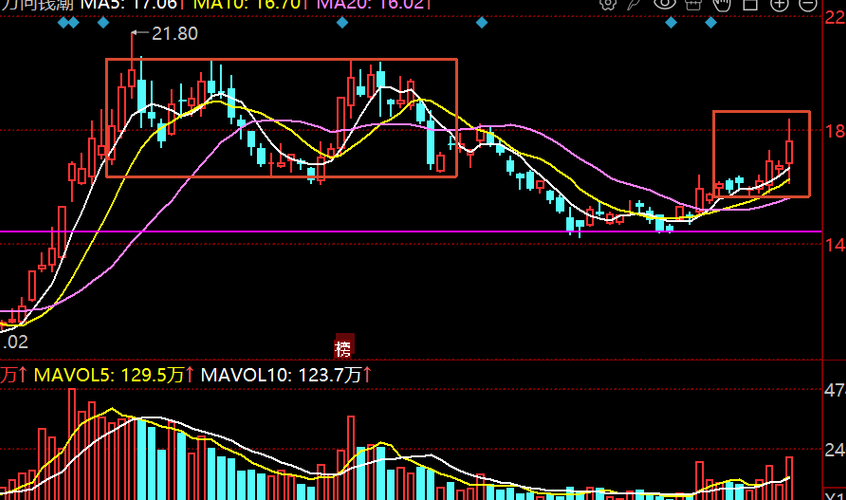846x500 pixels.
Task: Click blue diamond marker just left of 21.80 peak
Action: point(103,23)
